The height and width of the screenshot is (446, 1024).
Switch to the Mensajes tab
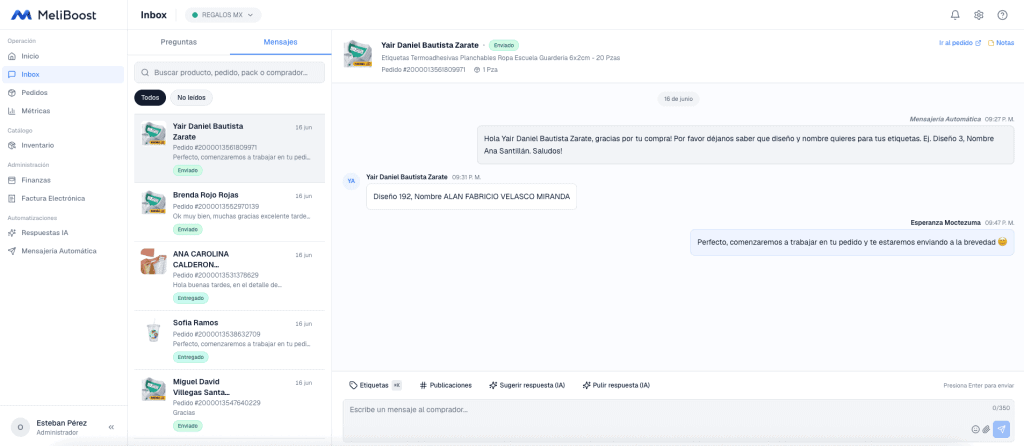point(280,42)
